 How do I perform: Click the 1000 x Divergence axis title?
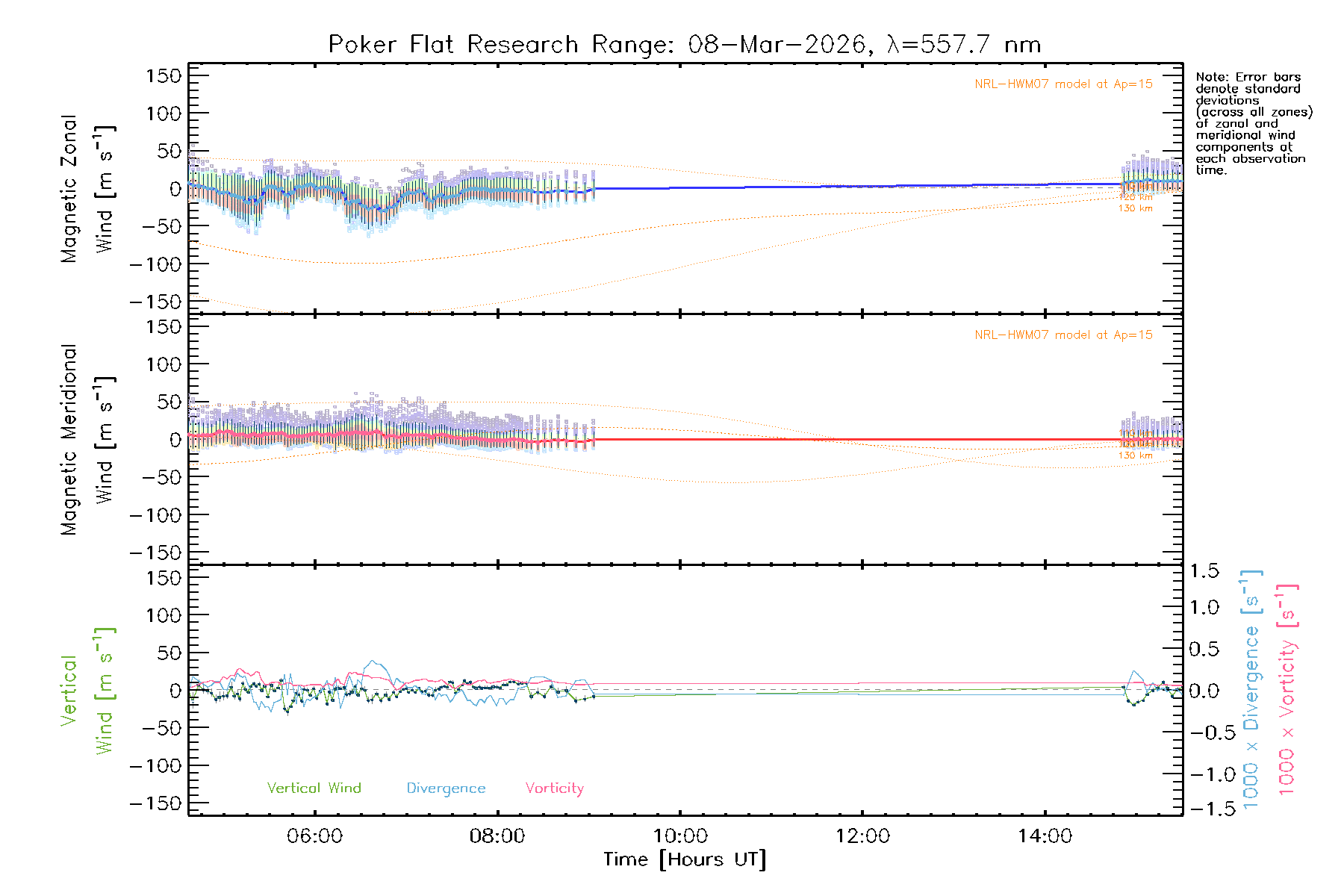point(1252,691)
